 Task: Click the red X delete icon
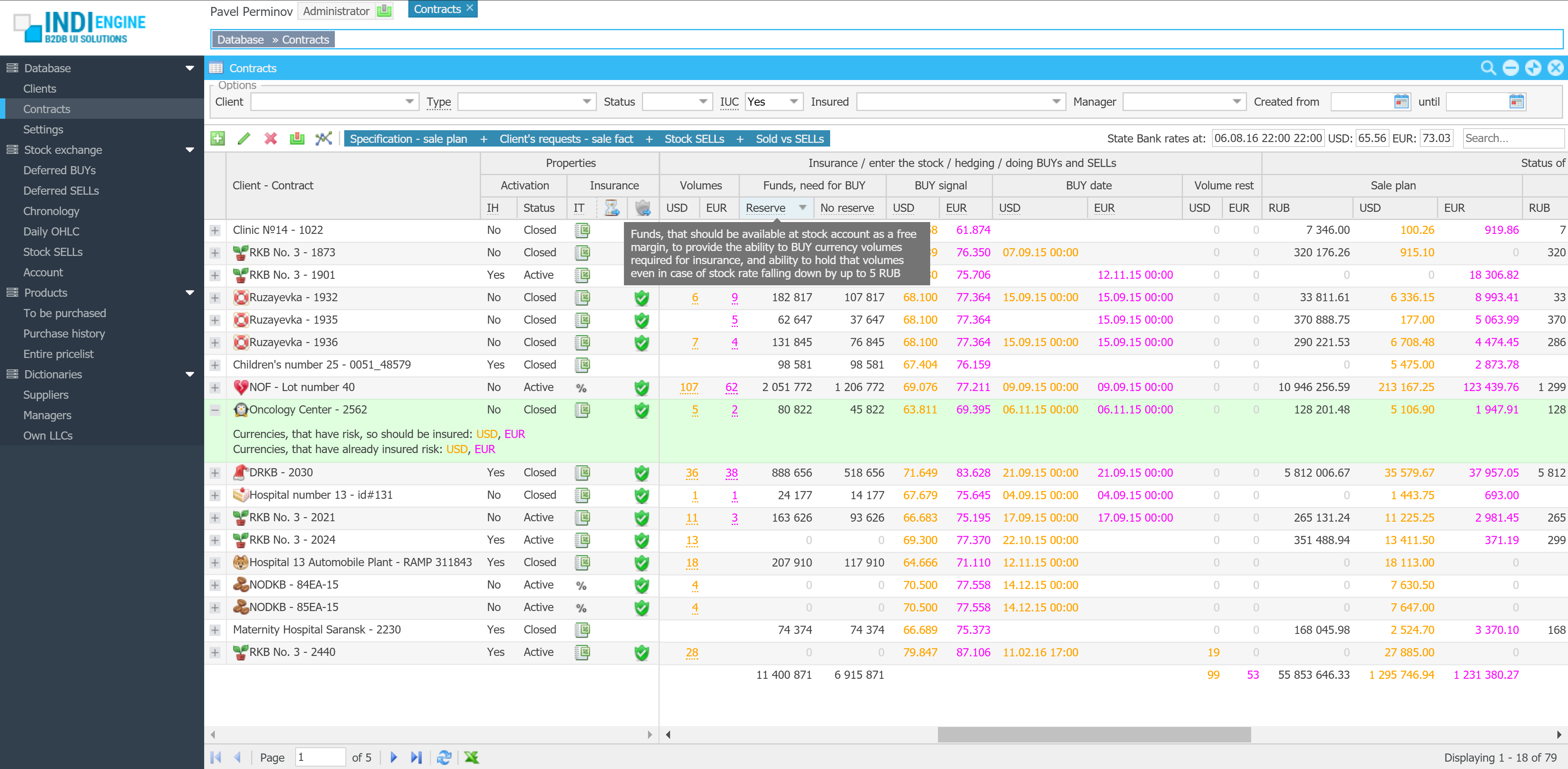tap(271, 139)
